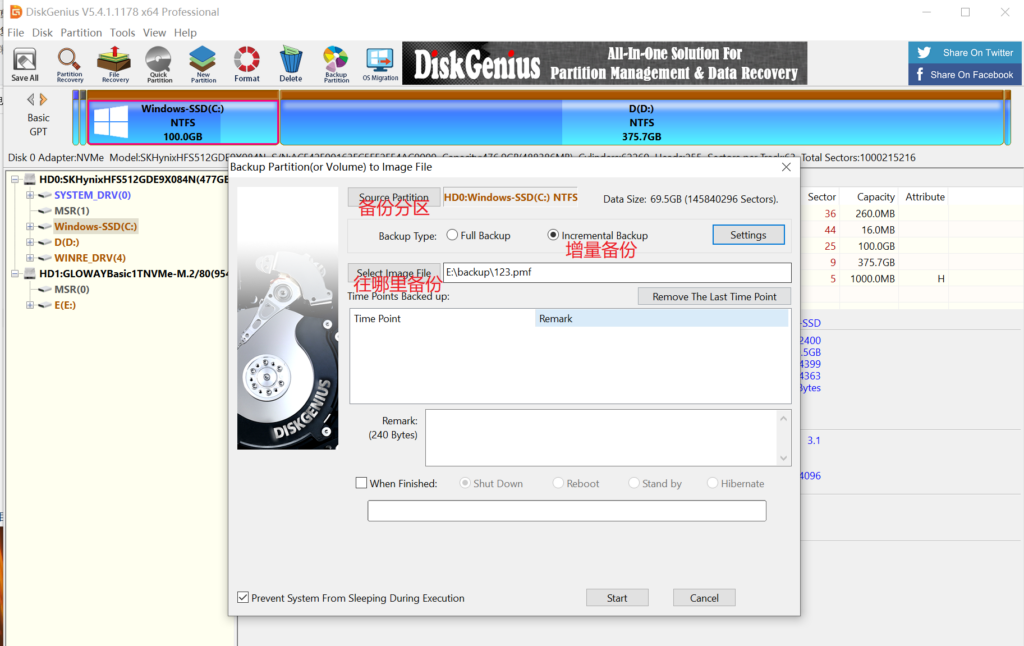Collapse the HD0 SKHynix disk node
Screen dimensions: 1024x646
tap(16, 180)
